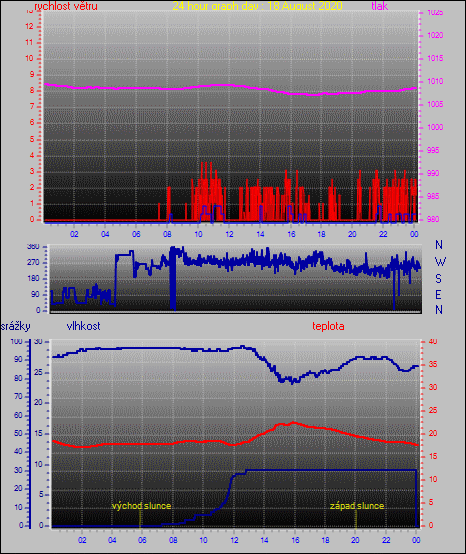Click the 270 wind direction axis value
466x554 pixels.
33,263
